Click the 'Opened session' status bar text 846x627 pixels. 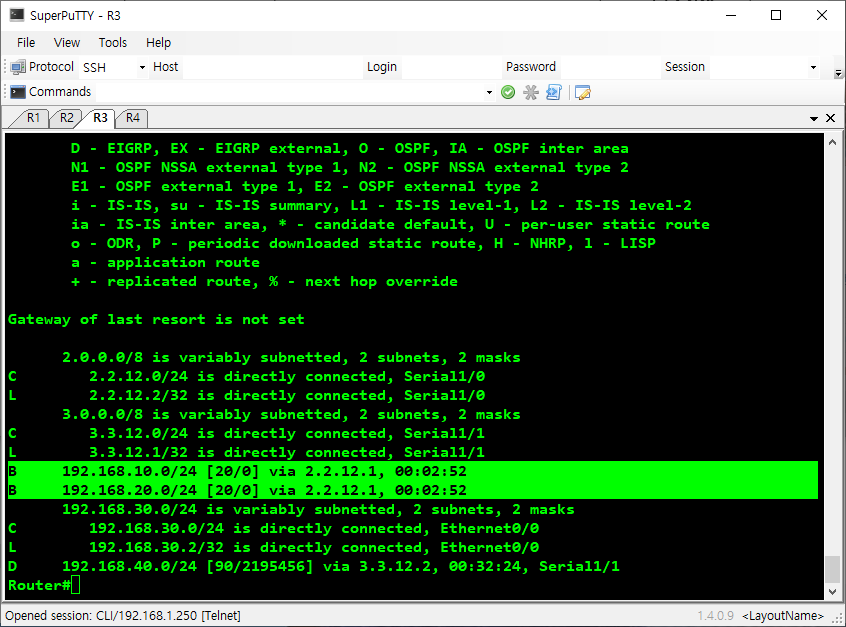point(123,616)
